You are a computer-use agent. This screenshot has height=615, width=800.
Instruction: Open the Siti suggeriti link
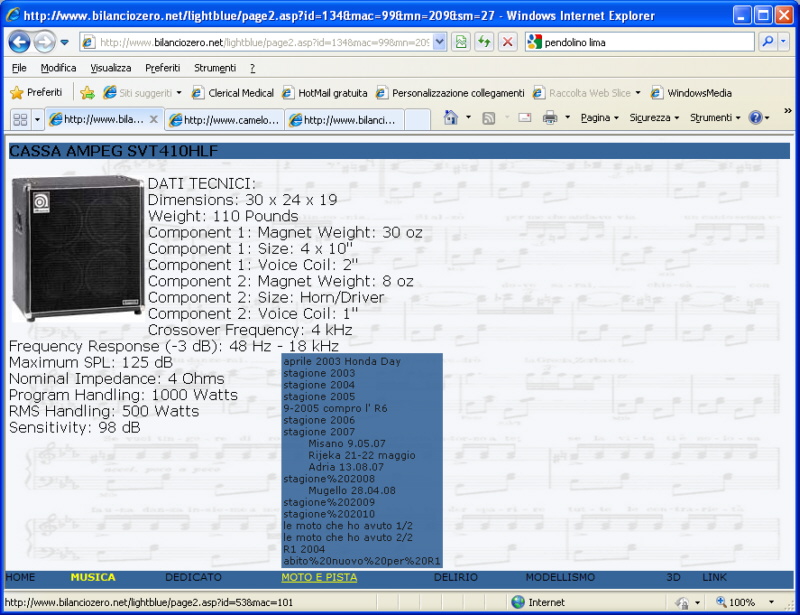(x=138, y=93)
